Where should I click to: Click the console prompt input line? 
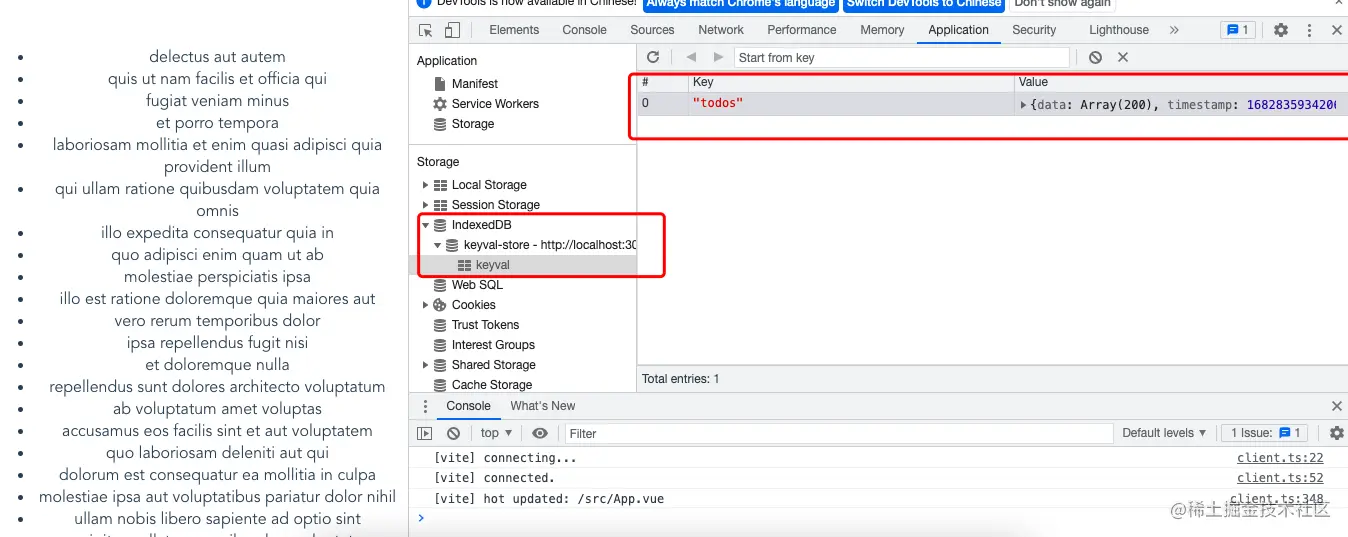(880, 518)
